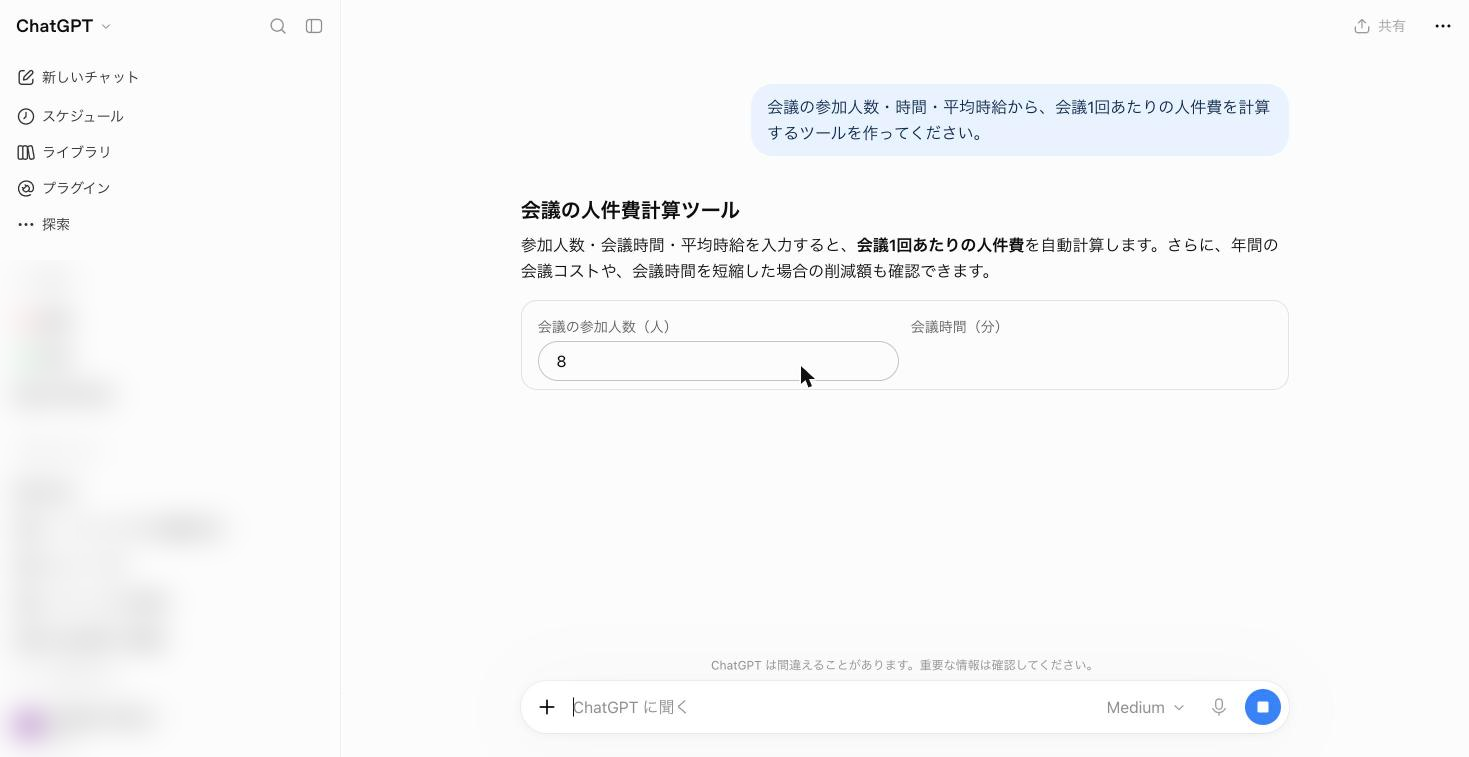Screen dimensions: 1469x757
Task: Open the more options menu top right
Action: 1442,26
